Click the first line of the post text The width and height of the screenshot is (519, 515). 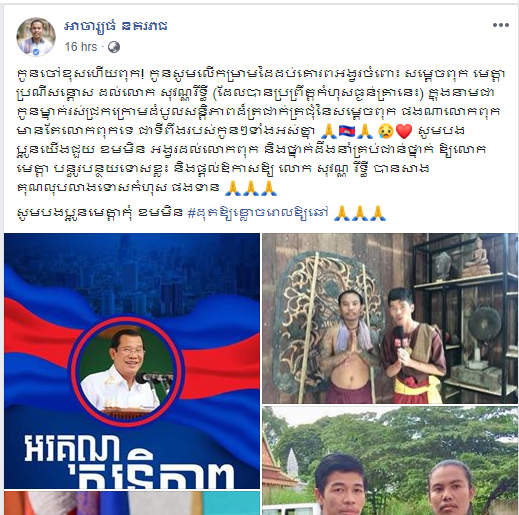[261, 74]
